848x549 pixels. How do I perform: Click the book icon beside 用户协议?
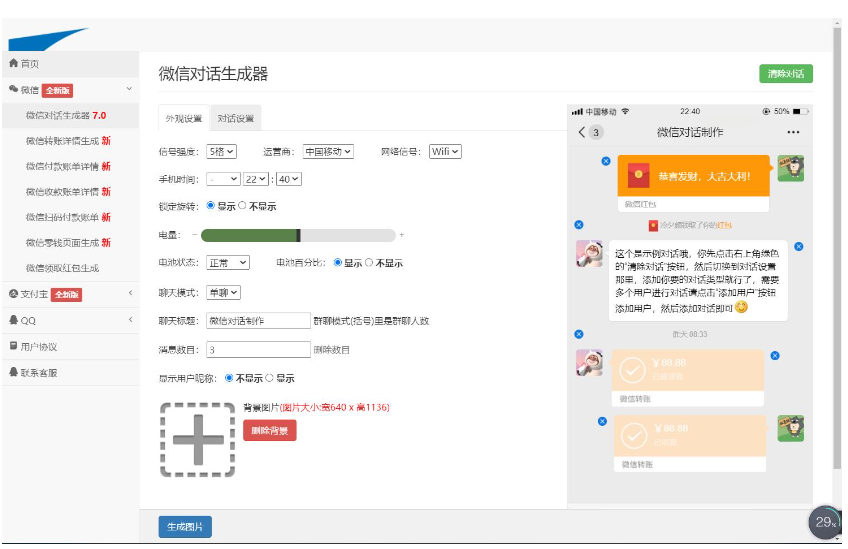(x=14, y=346)
